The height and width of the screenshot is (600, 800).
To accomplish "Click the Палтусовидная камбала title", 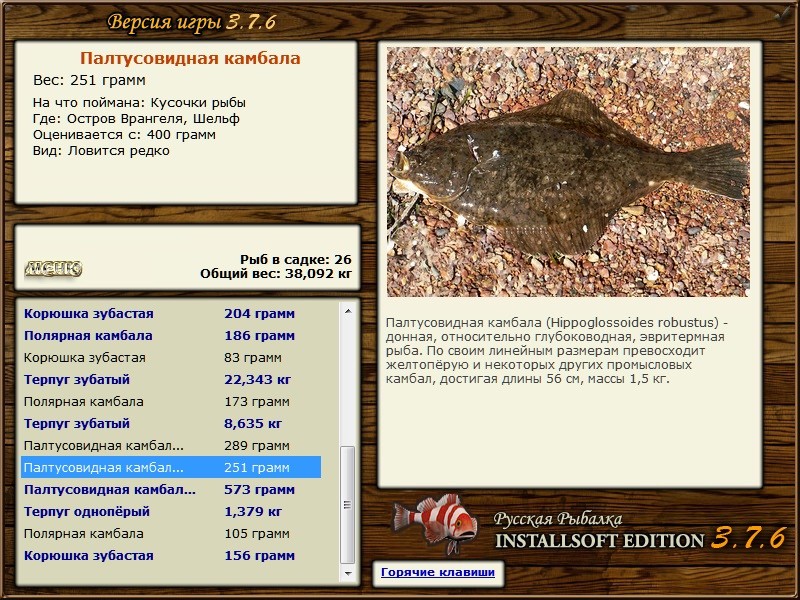I will click(190, 58).
